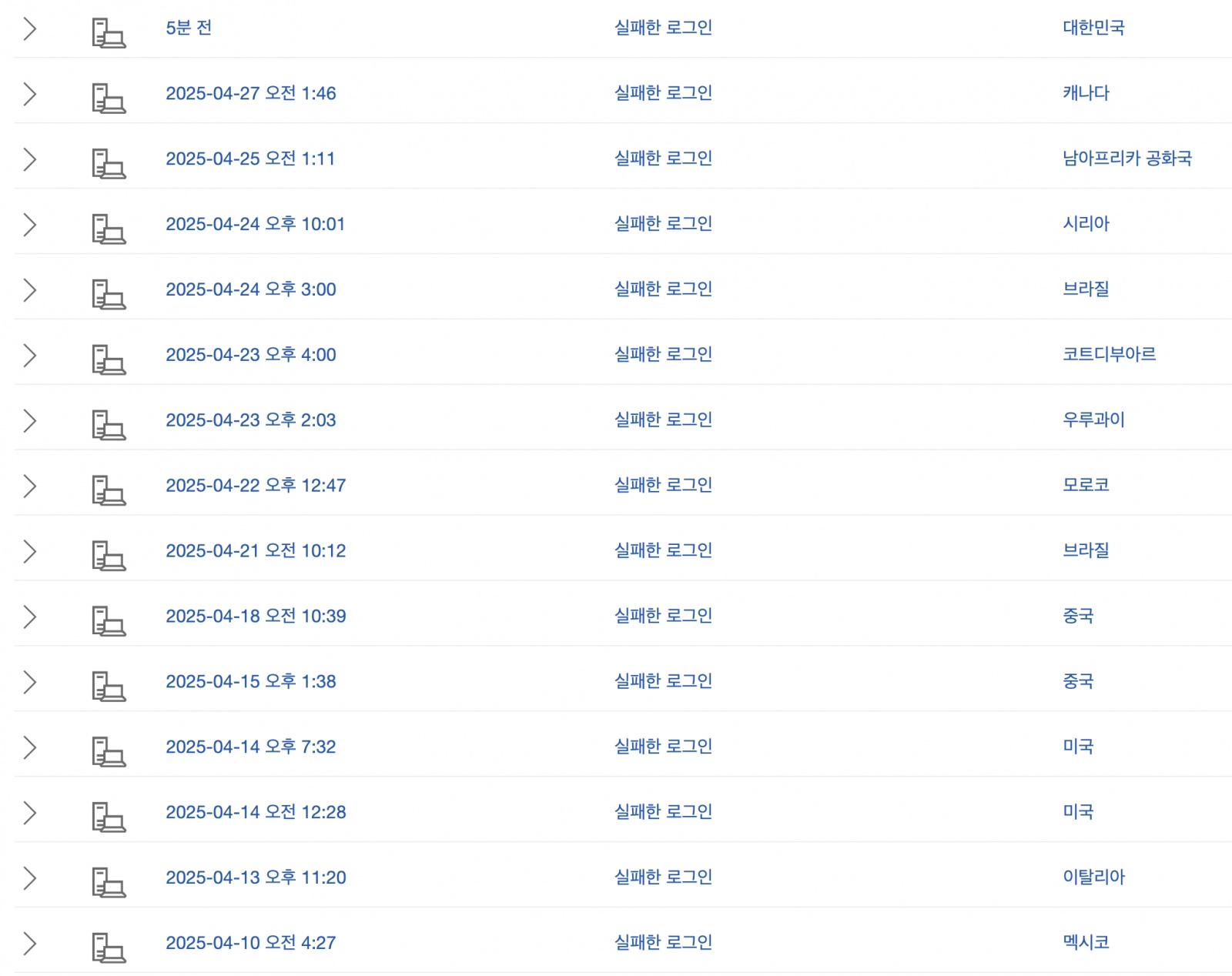This screenshot has width=1232, height=976.
Task: Click device icon in the 모로코 row
Action: [x=109, y=490]
